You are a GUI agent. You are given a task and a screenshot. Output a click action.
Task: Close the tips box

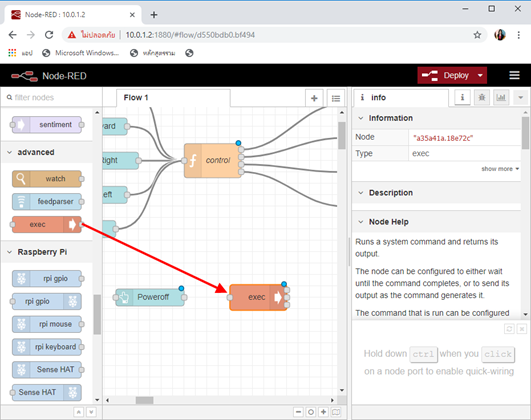(x=522, y=329)
